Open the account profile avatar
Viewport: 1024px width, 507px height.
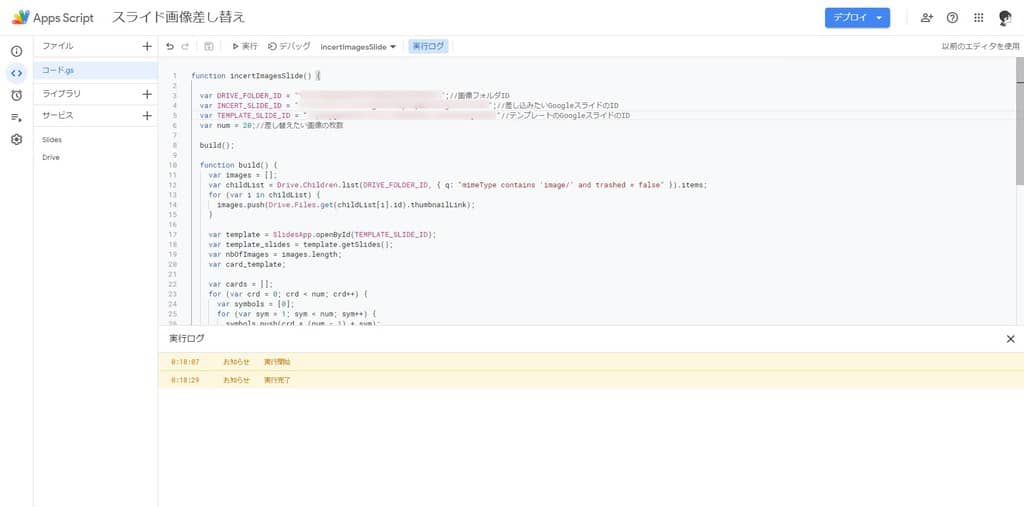pyautogui.click(x=1005, y=18)
